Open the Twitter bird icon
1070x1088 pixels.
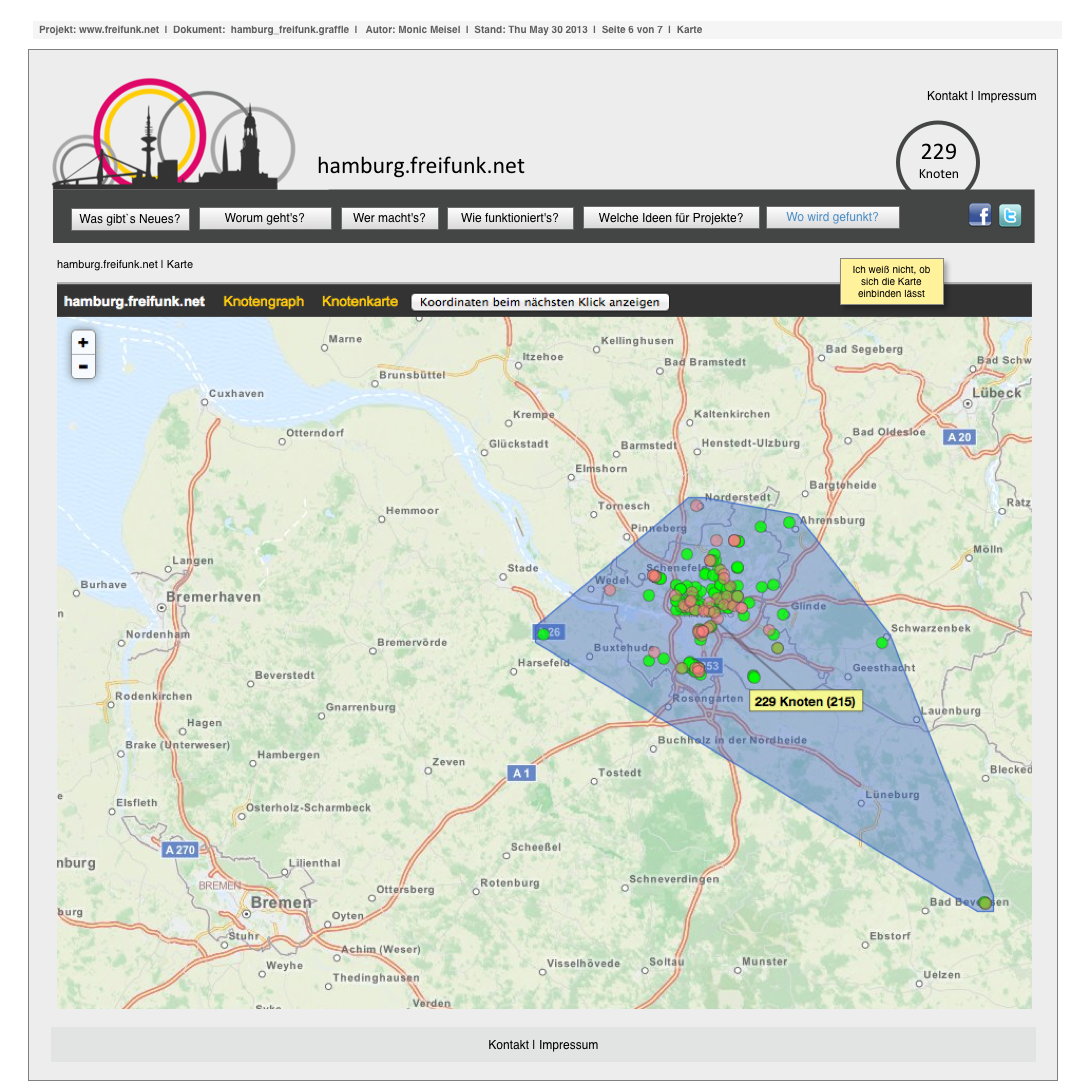1010,215
